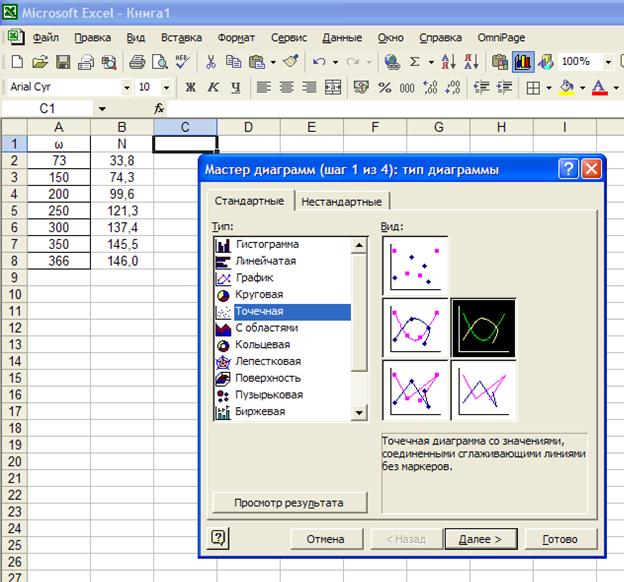Switch to the Стандартные tab
This screenshot has width=624, height=582.
click(x=250, y=201)
